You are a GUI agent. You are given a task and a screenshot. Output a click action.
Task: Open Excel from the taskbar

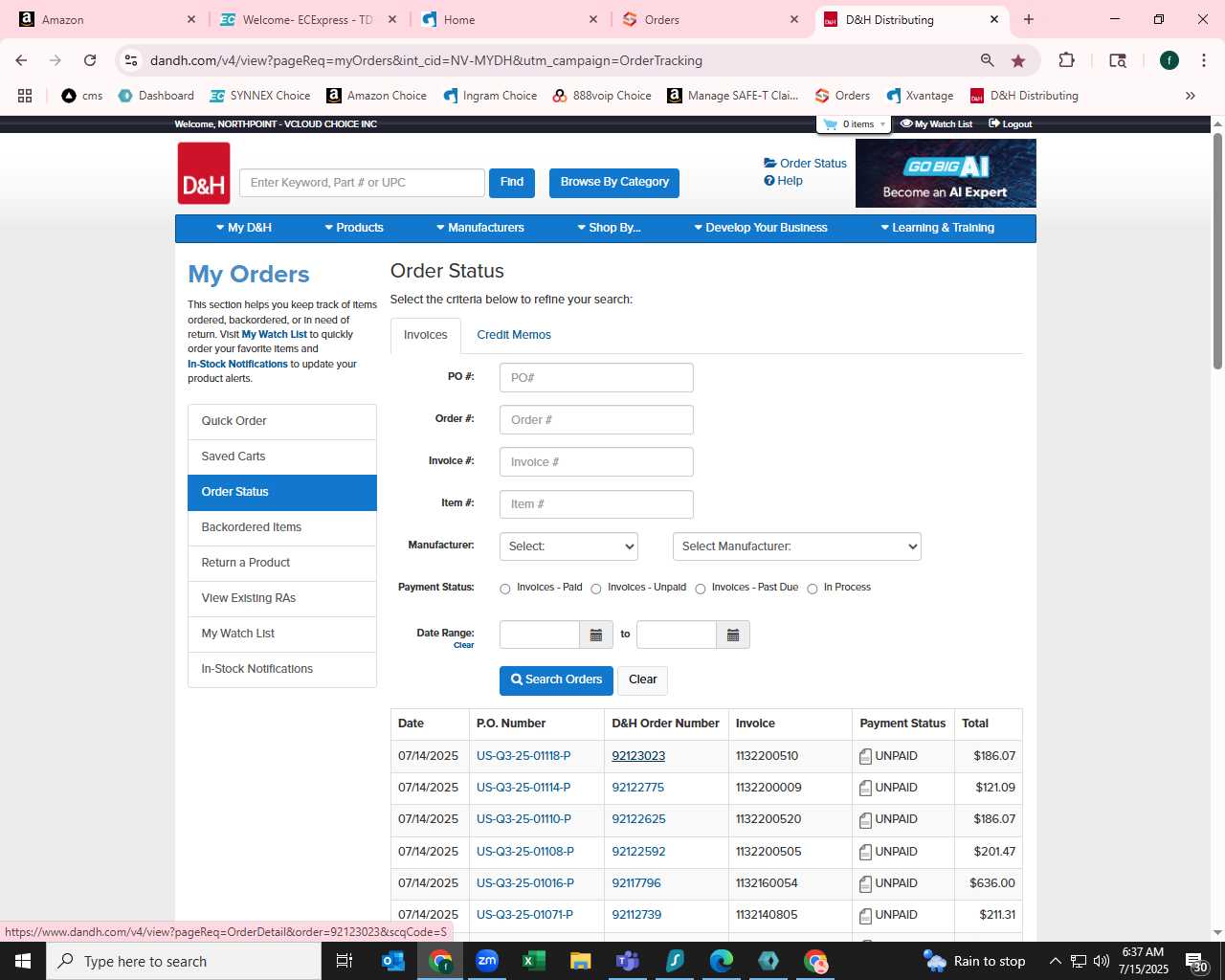(x=534, y=961)
